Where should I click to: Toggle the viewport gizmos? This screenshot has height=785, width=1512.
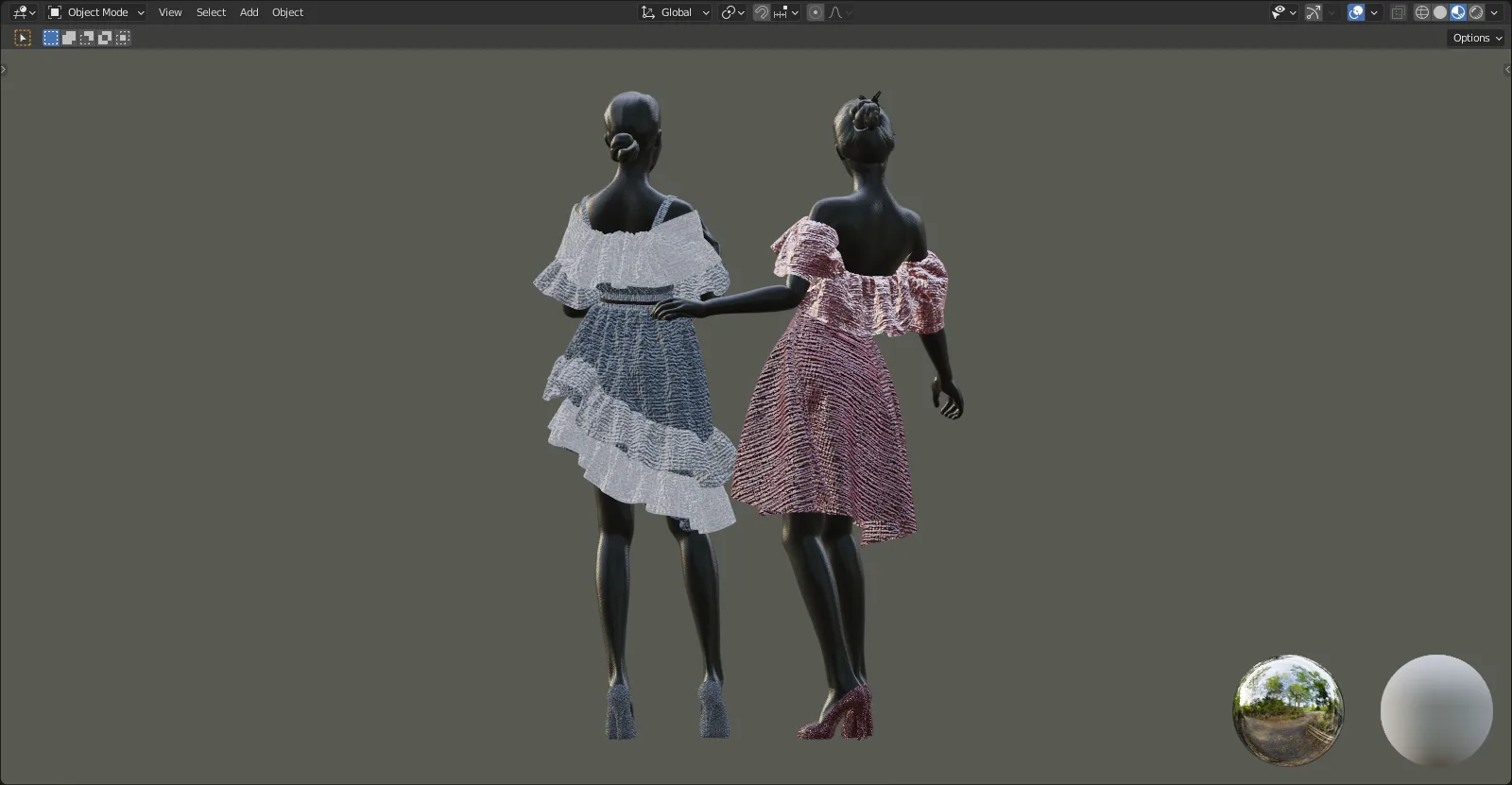click(1314, 12)
